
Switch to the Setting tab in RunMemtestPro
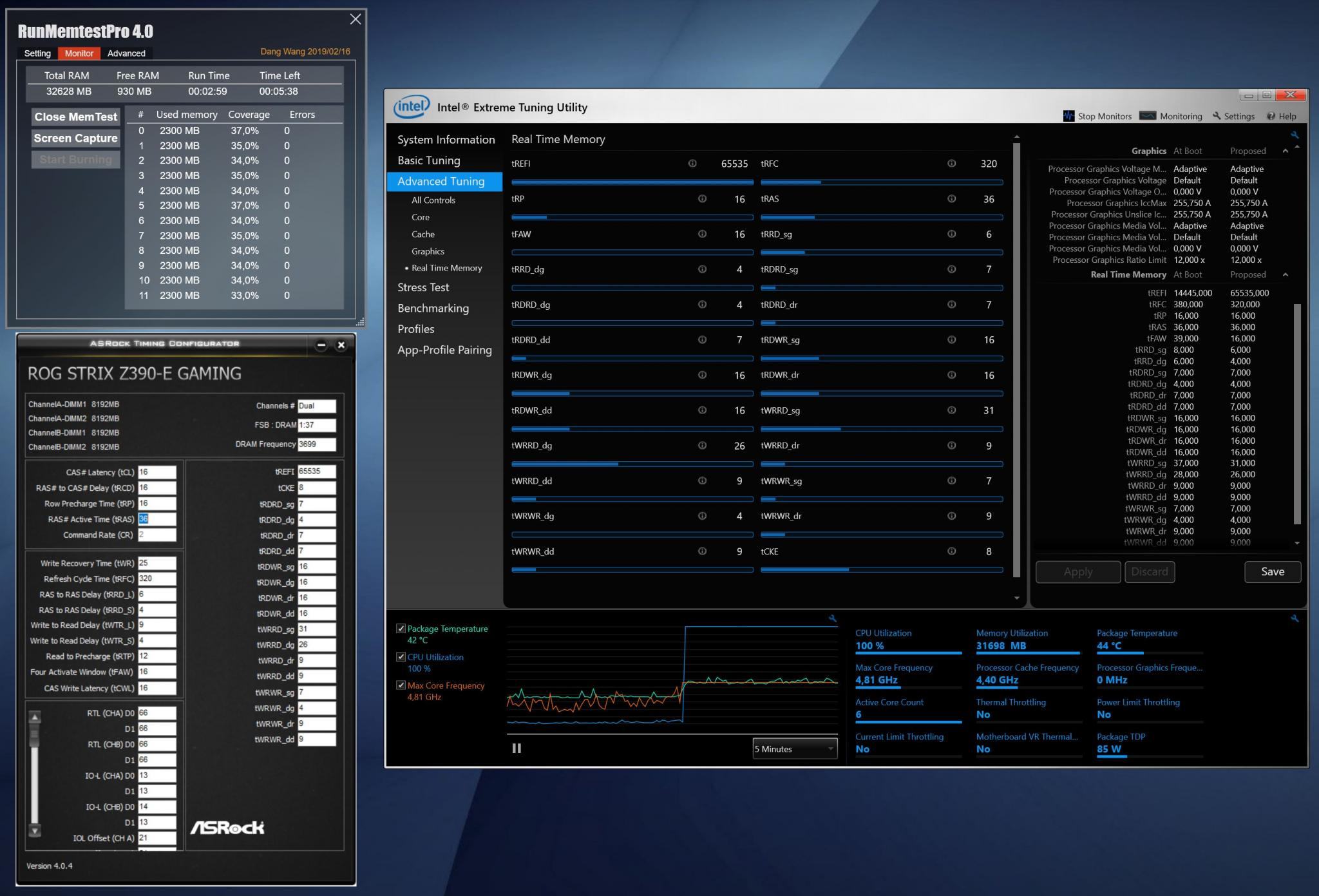pyautogui.click(x=37, y=53)
